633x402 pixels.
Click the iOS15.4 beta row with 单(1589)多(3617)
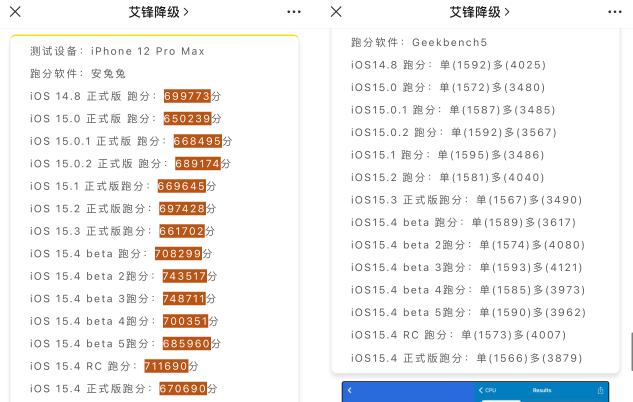tap(463, 222)
